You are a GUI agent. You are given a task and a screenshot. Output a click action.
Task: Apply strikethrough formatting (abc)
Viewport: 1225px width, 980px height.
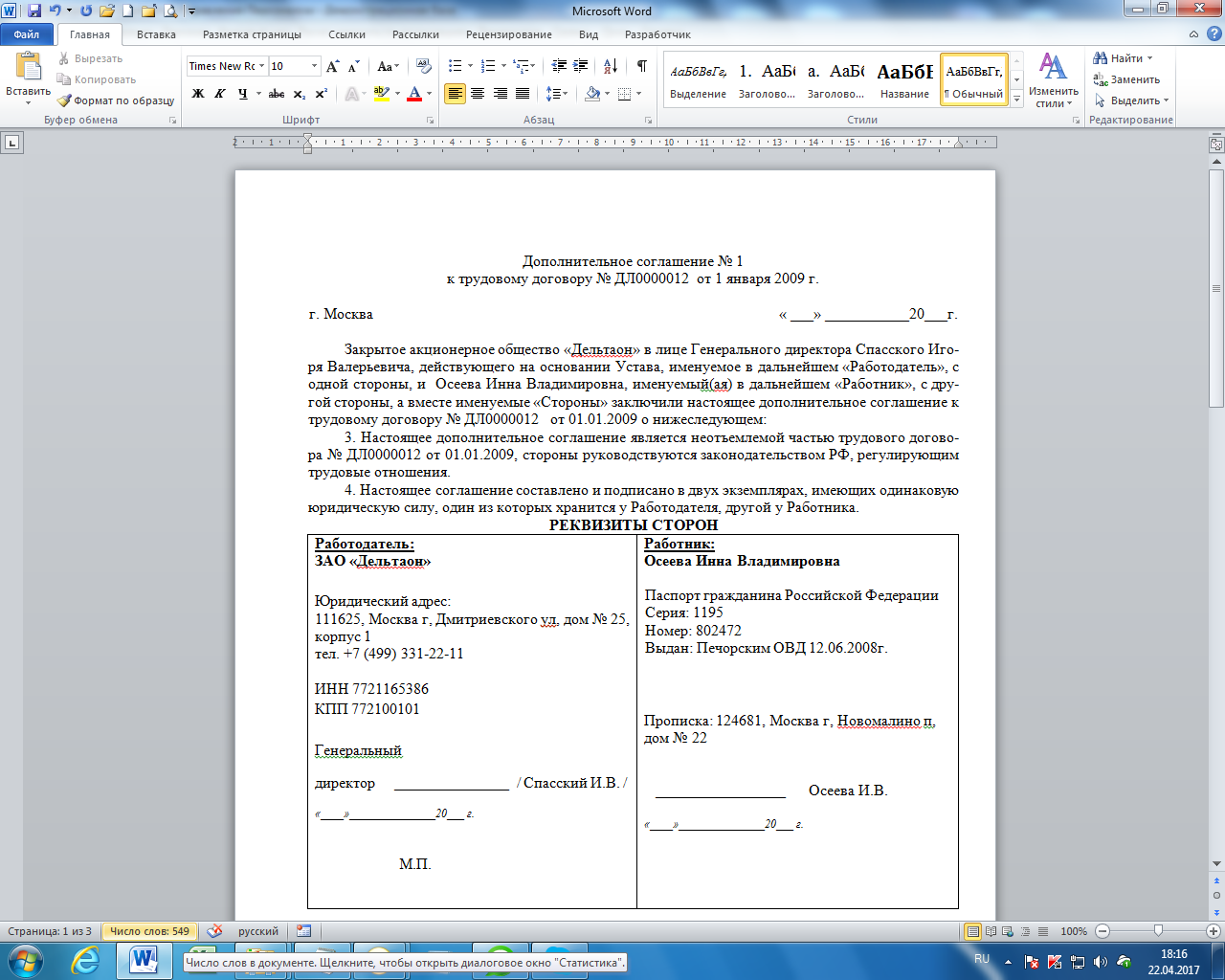[277, 94]
